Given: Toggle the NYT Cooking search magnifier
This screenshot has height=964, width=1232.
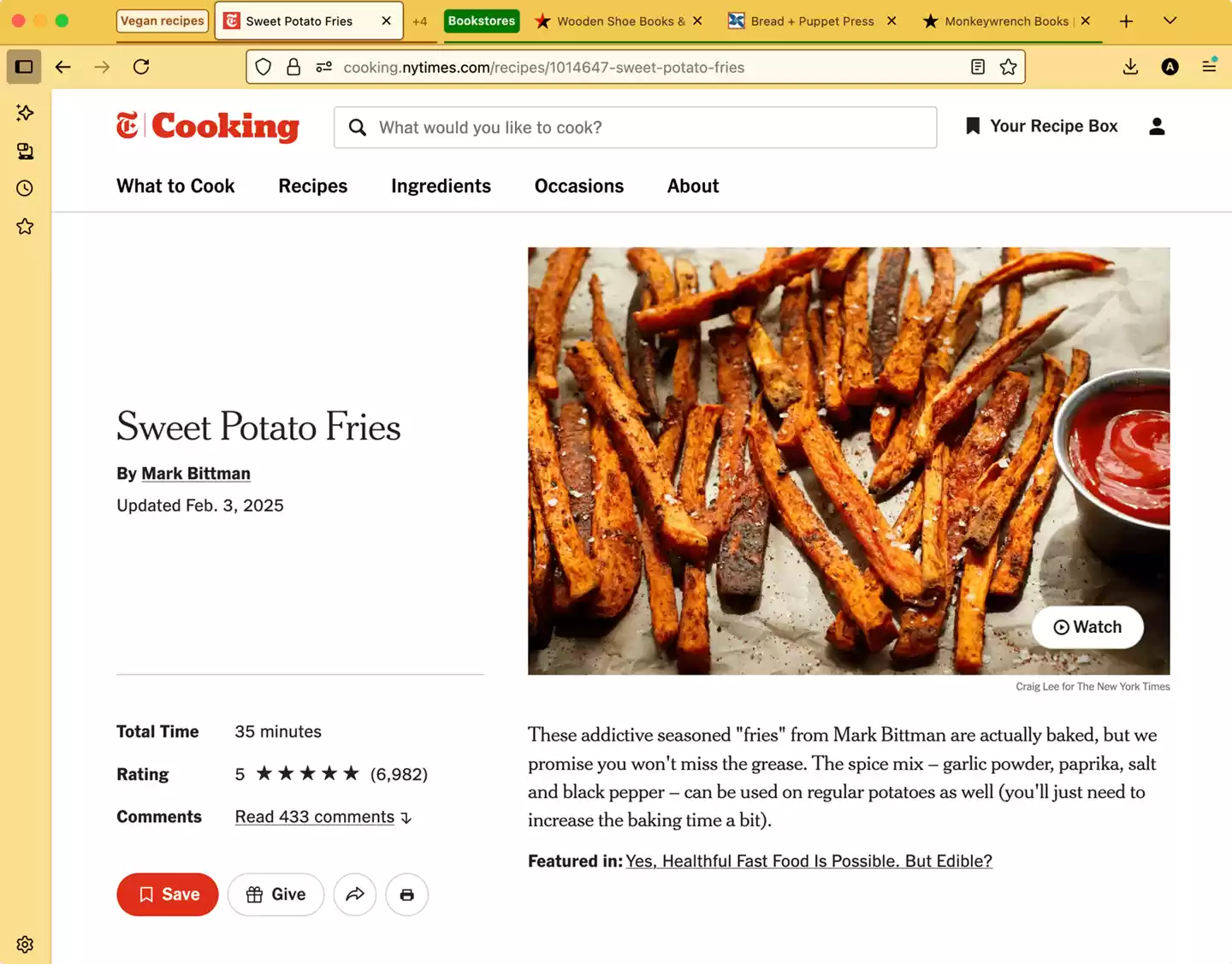Looking at the screenshot, I should pyautogui.click(x=358, y=127).
